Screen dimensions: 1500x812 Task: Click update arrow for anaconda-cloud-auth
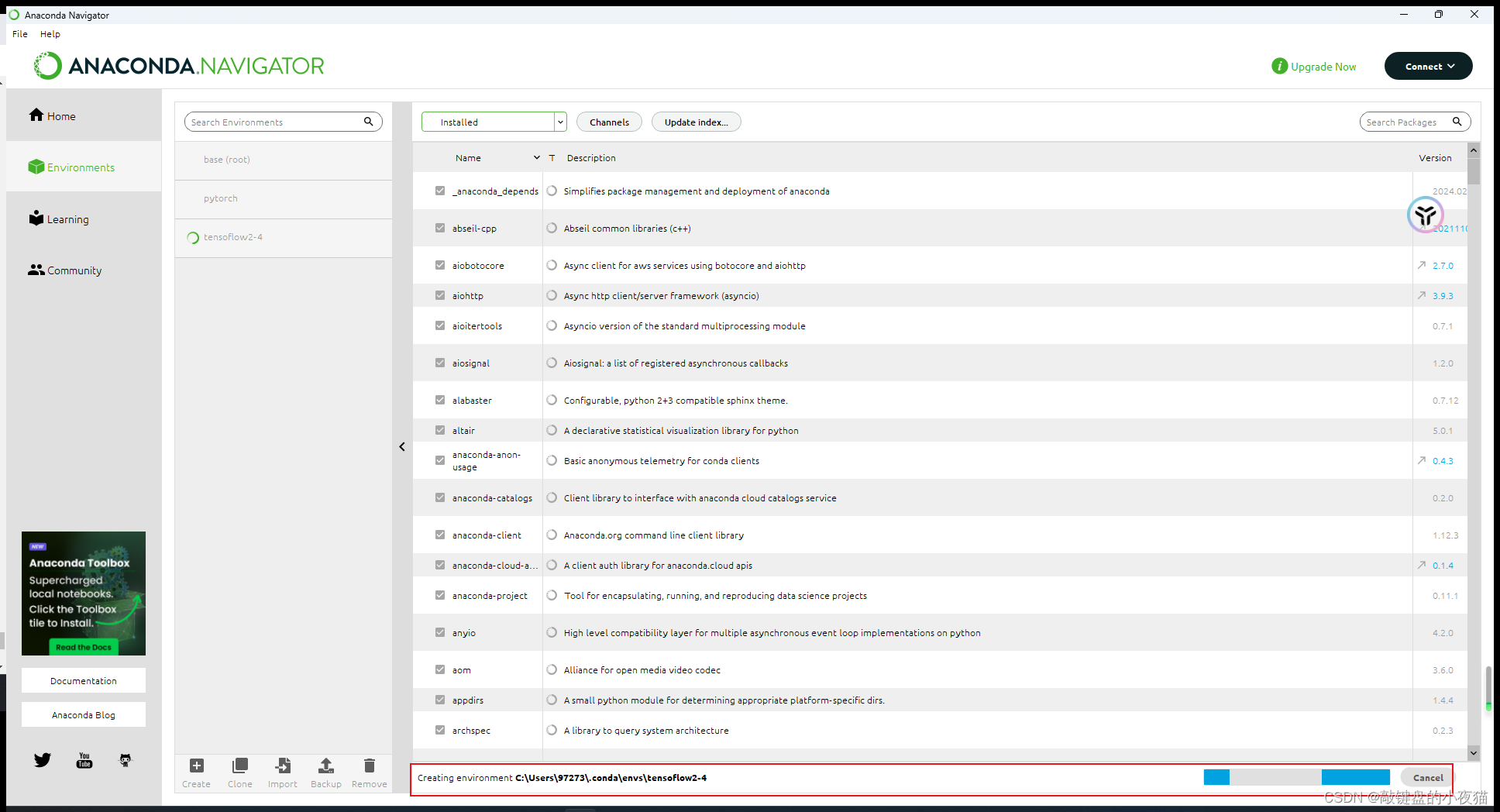1422,565
